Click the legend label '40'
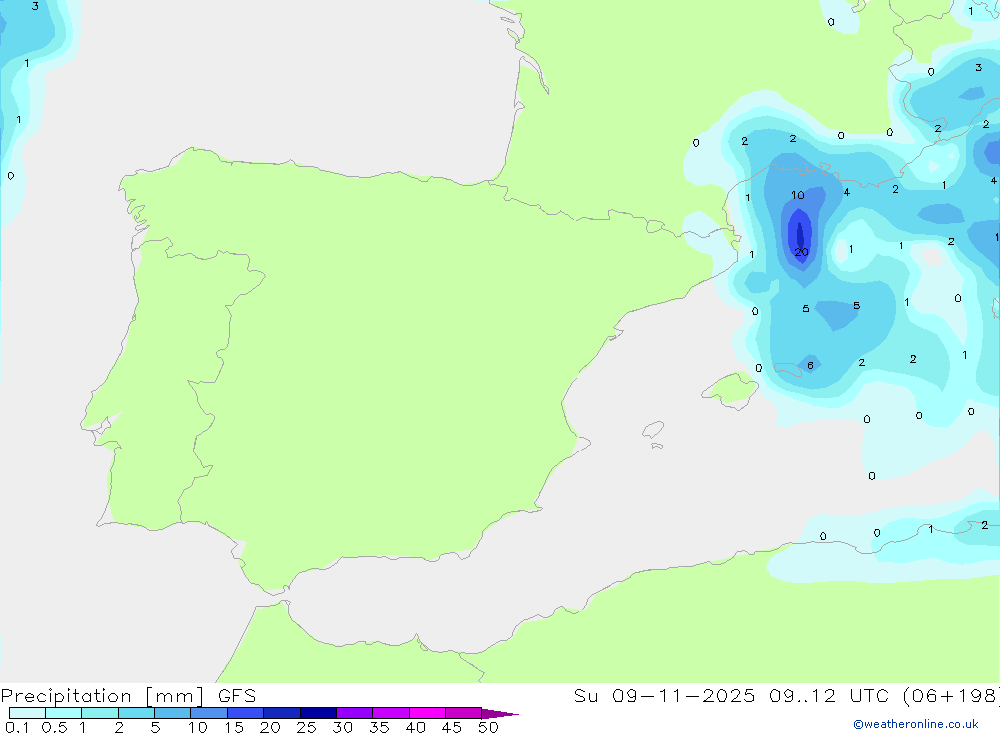1000x733 pixels. pos(415,727)
